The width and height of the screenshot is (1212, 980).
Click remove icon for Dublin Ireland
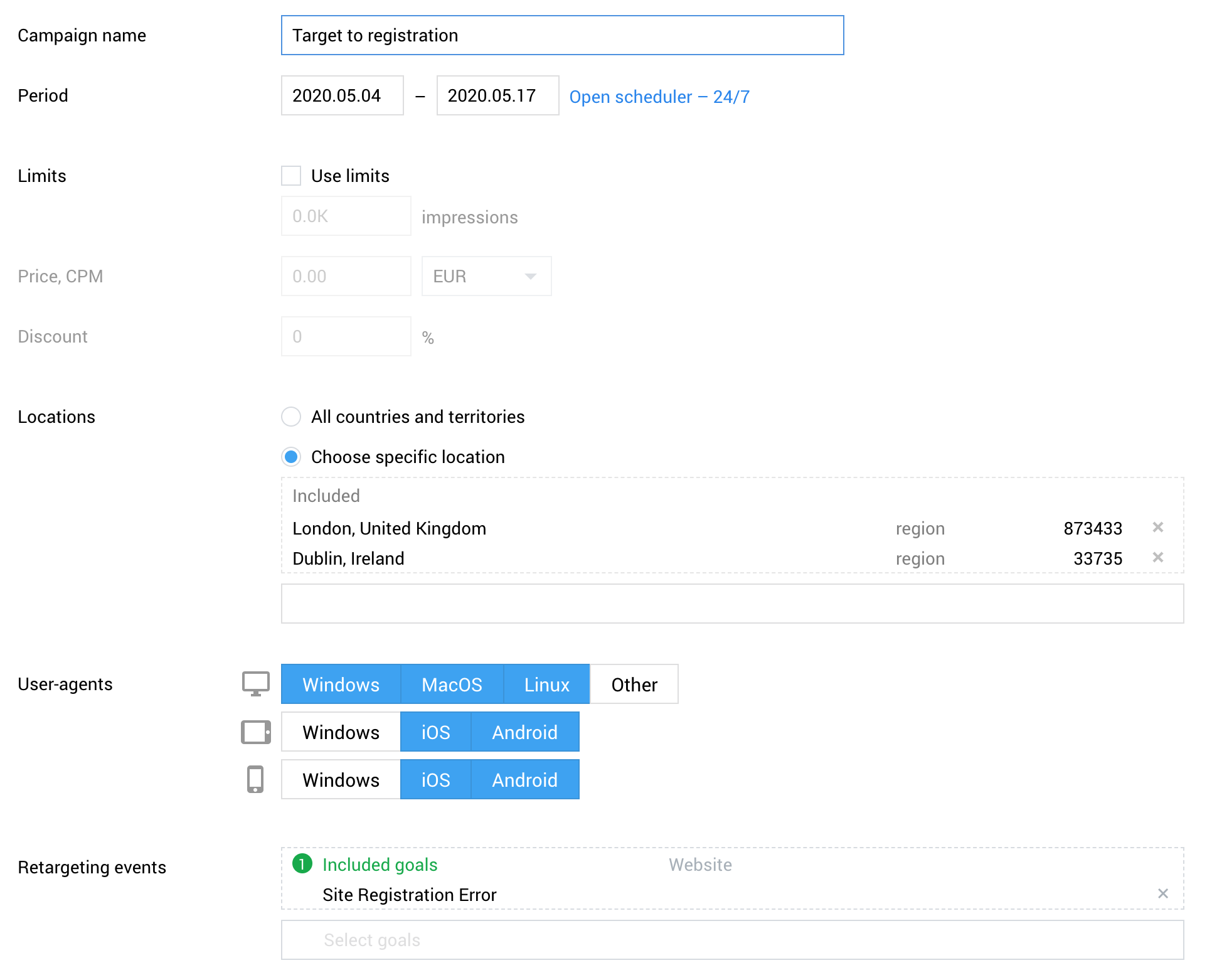click(1159, 558)
